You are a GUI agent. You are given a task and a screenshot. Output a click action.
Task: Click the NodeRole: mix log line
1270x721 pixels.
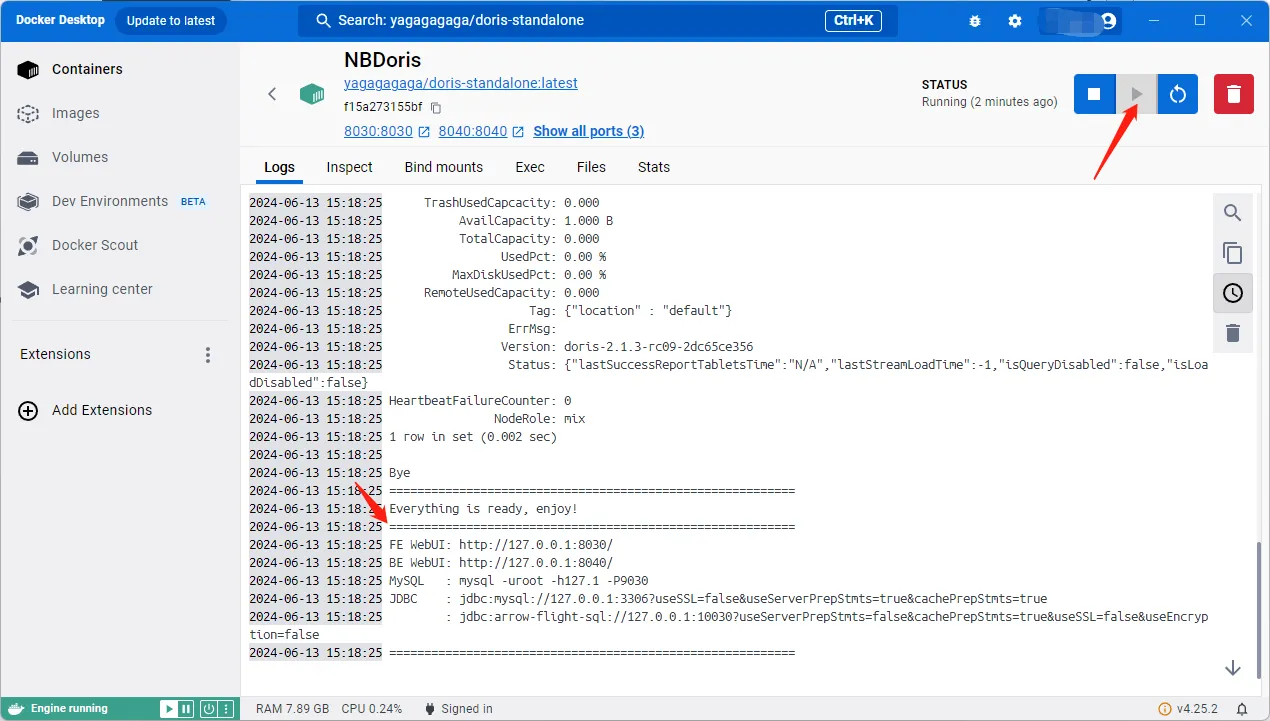(539, 419)
